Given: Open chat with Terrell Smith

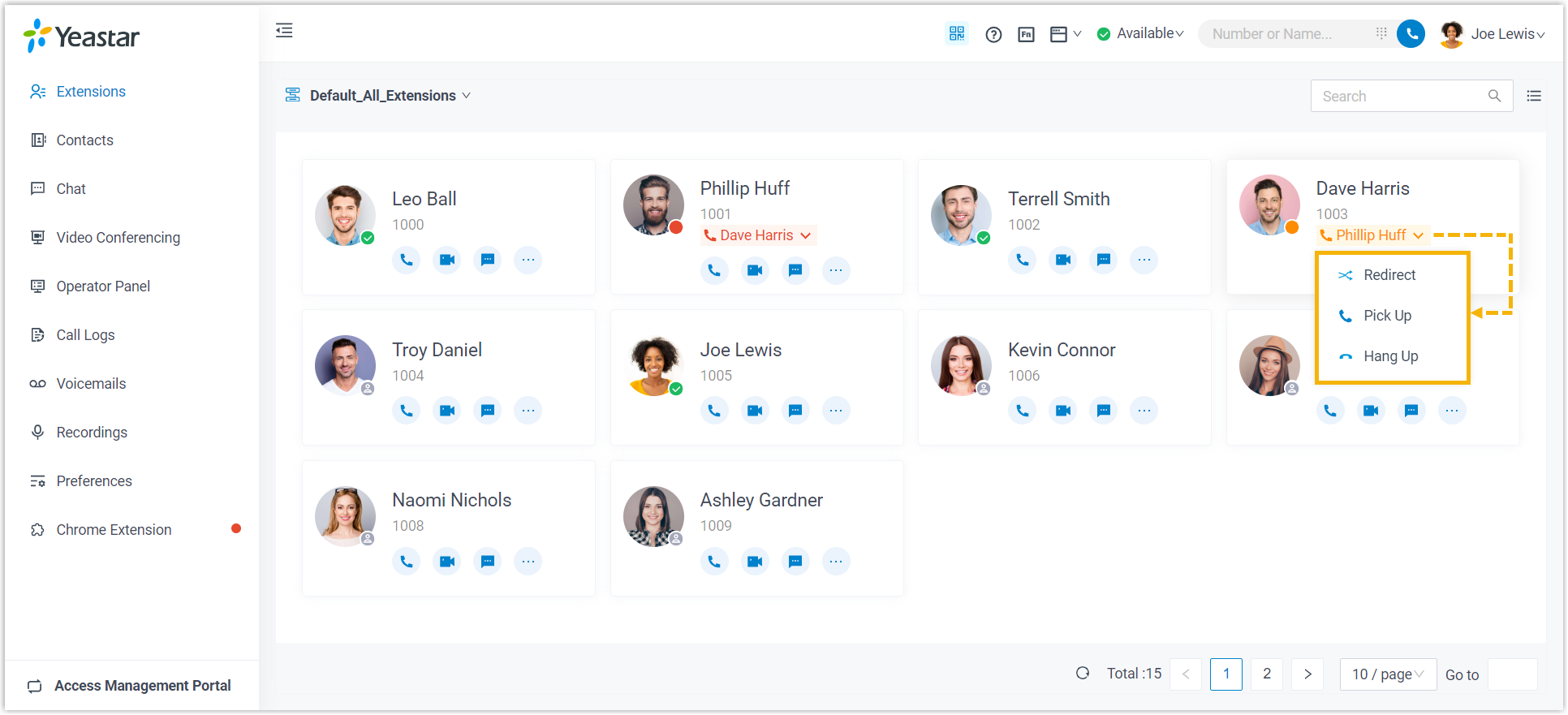Looking at the screenshot, I should (x=1104, y=260).
